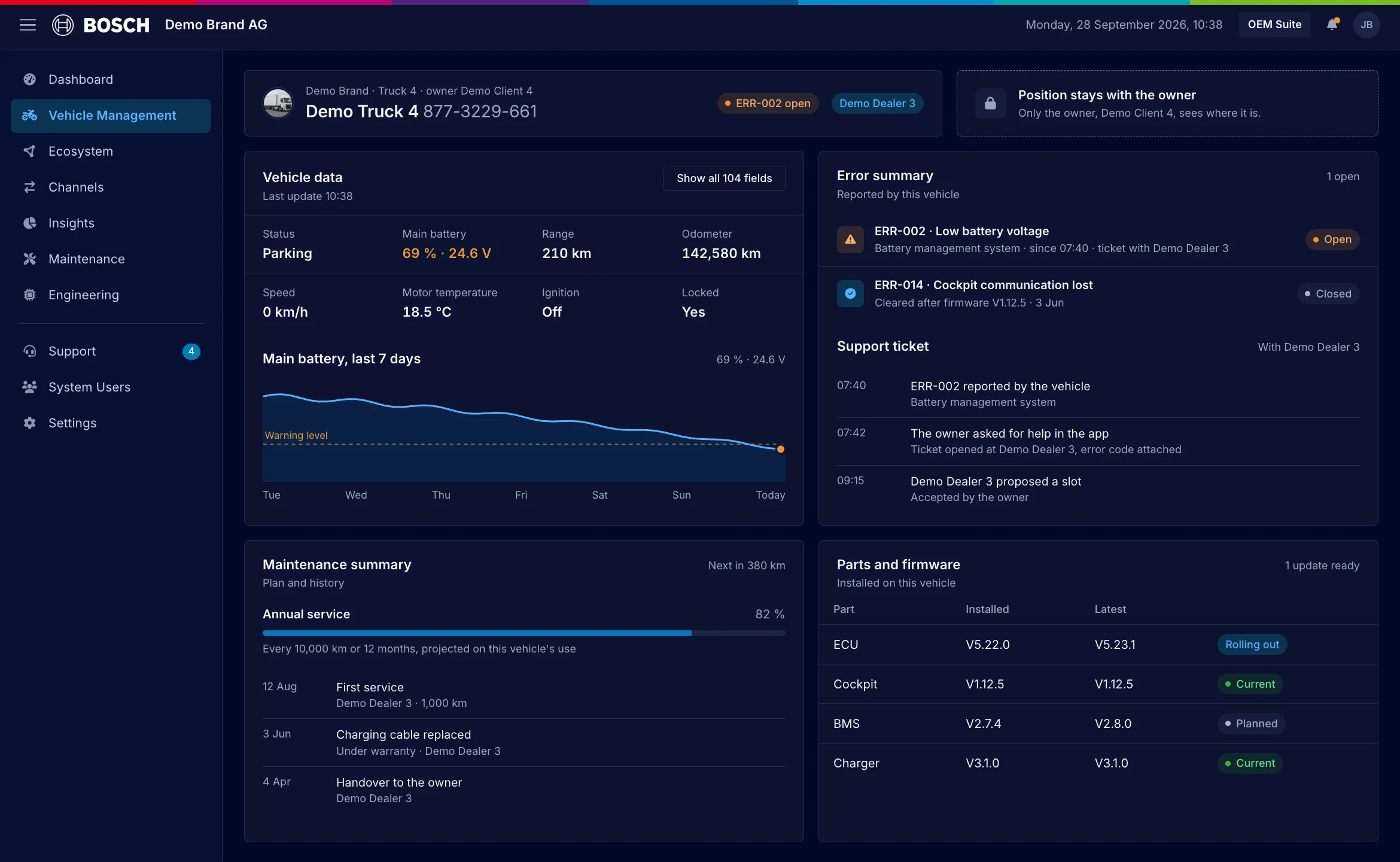Click ERR-014 checkmark icon
The image size is (1400, 862).
click(850, 293)
